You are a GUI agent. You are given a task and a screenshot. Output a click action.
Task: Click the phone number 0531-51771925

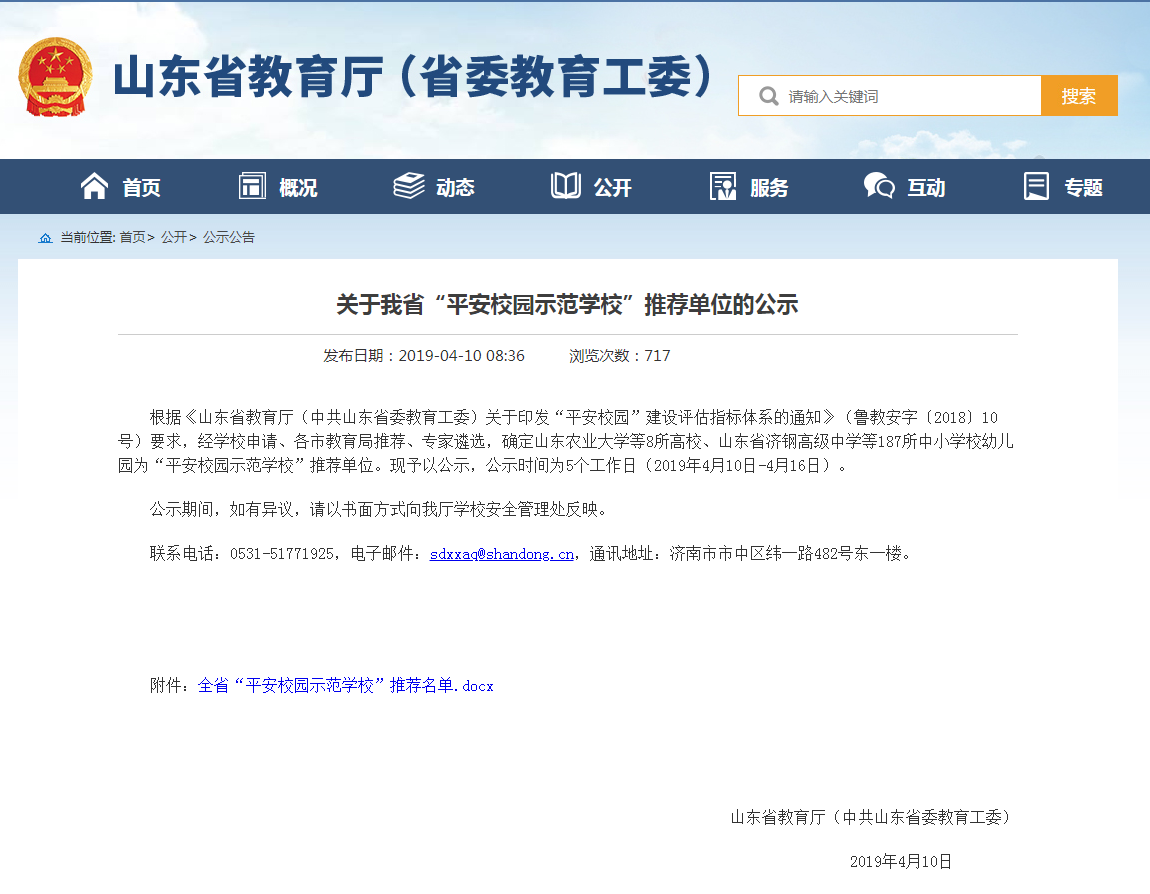tap(282, 554)
